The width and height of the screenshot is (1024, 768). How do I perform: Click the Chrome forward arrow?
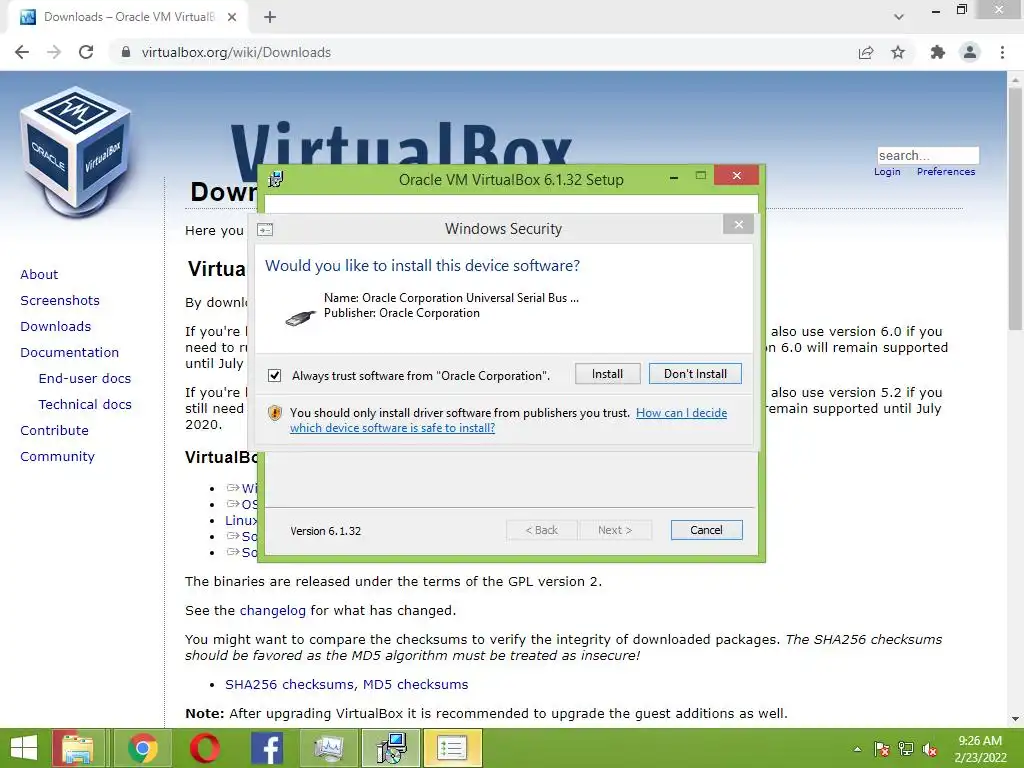(x=54, y=52)
